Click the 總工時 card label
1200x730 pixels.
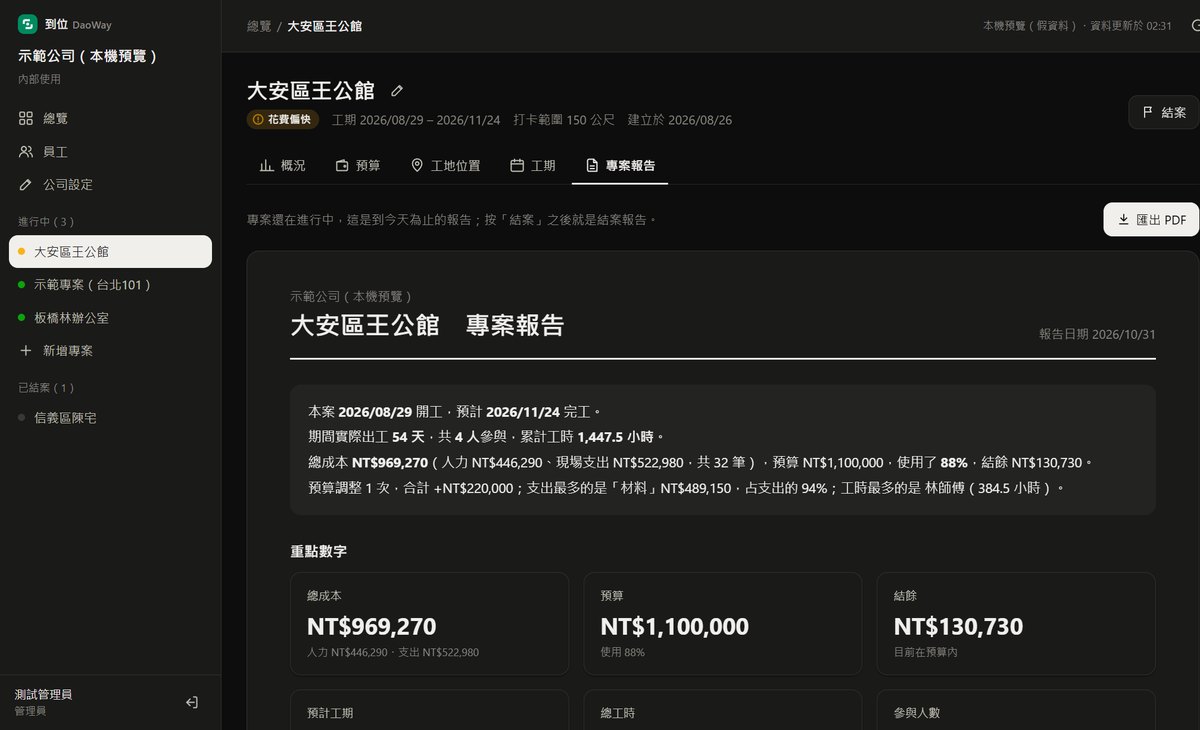click(x=618, y=714)
